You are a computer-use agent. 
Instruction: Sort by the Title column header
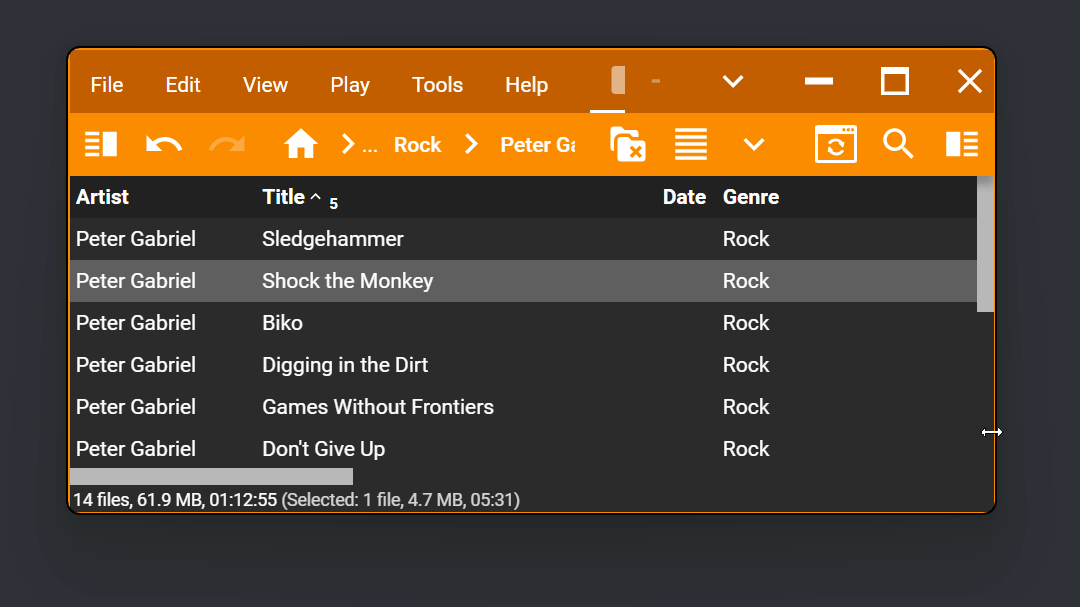point(284,197)
